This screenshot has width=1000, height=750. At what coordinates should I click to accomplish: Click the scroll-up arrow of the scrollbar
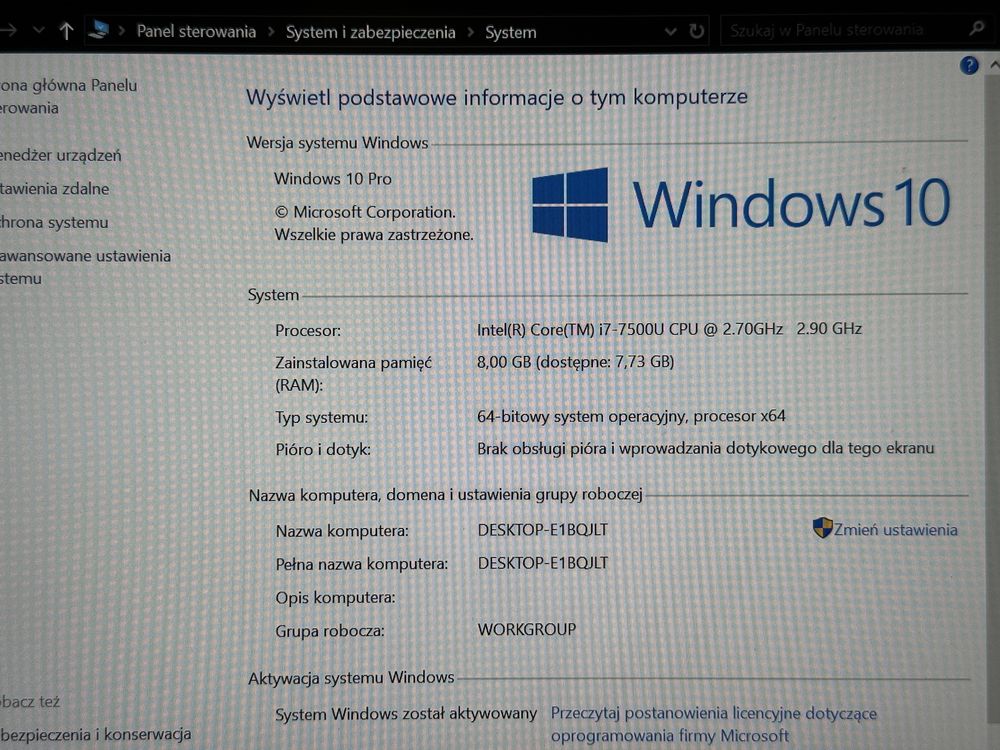click(994, 64)
